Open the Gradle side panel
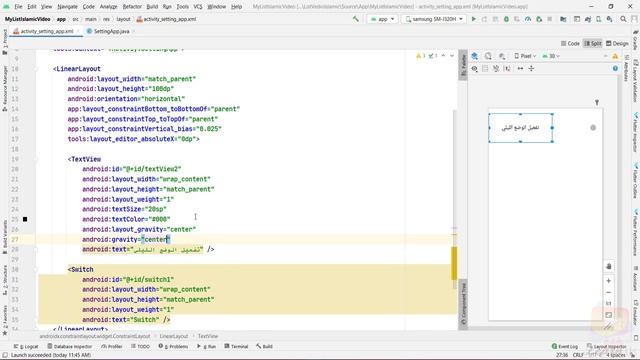 635,40
